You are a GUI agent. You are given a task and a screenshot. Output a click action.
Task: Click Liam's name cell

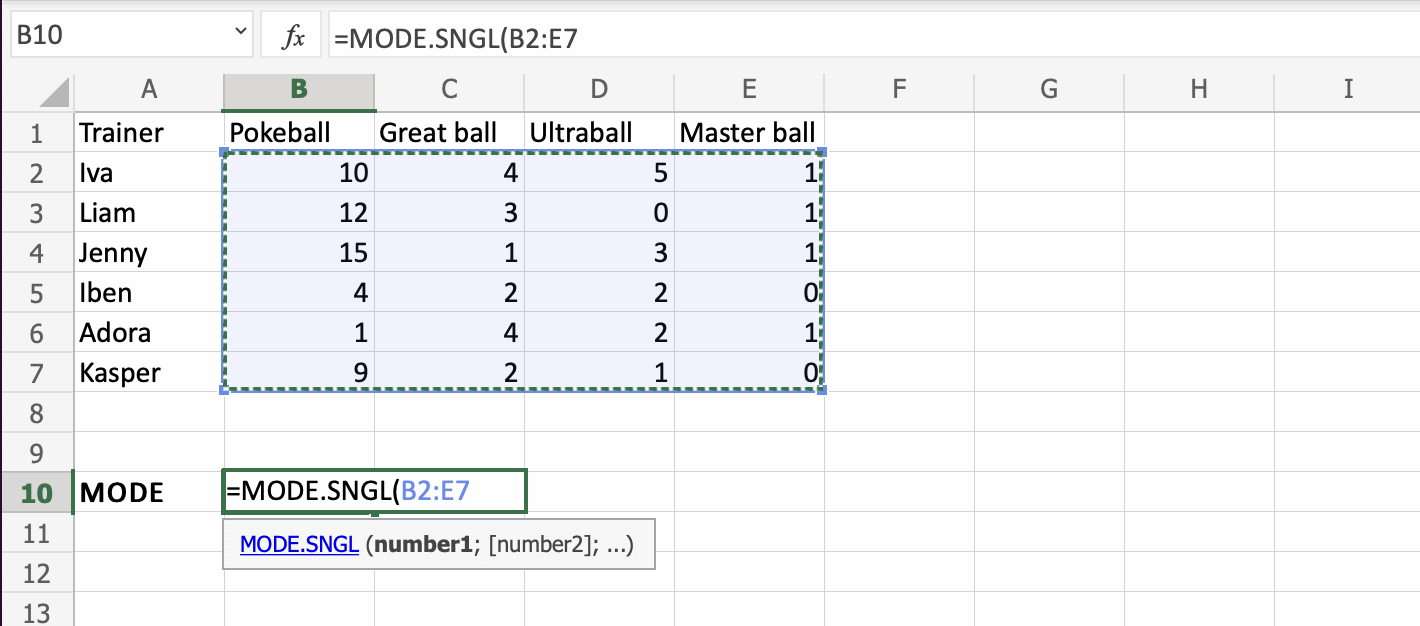point(149,213)
